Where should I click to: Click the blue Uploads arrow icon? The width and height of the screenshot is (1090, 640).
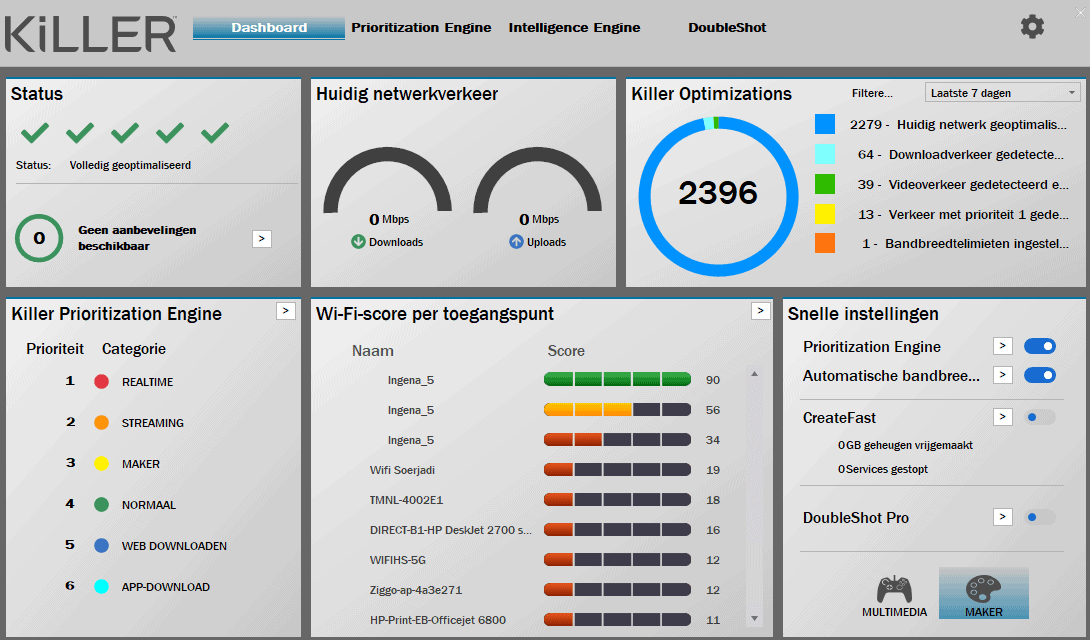tap(516, 242)
